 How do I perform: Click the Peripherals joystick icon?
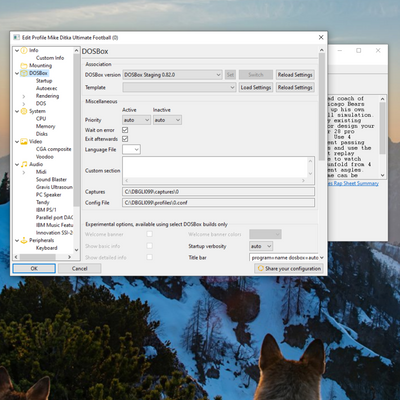coord(24,240)
